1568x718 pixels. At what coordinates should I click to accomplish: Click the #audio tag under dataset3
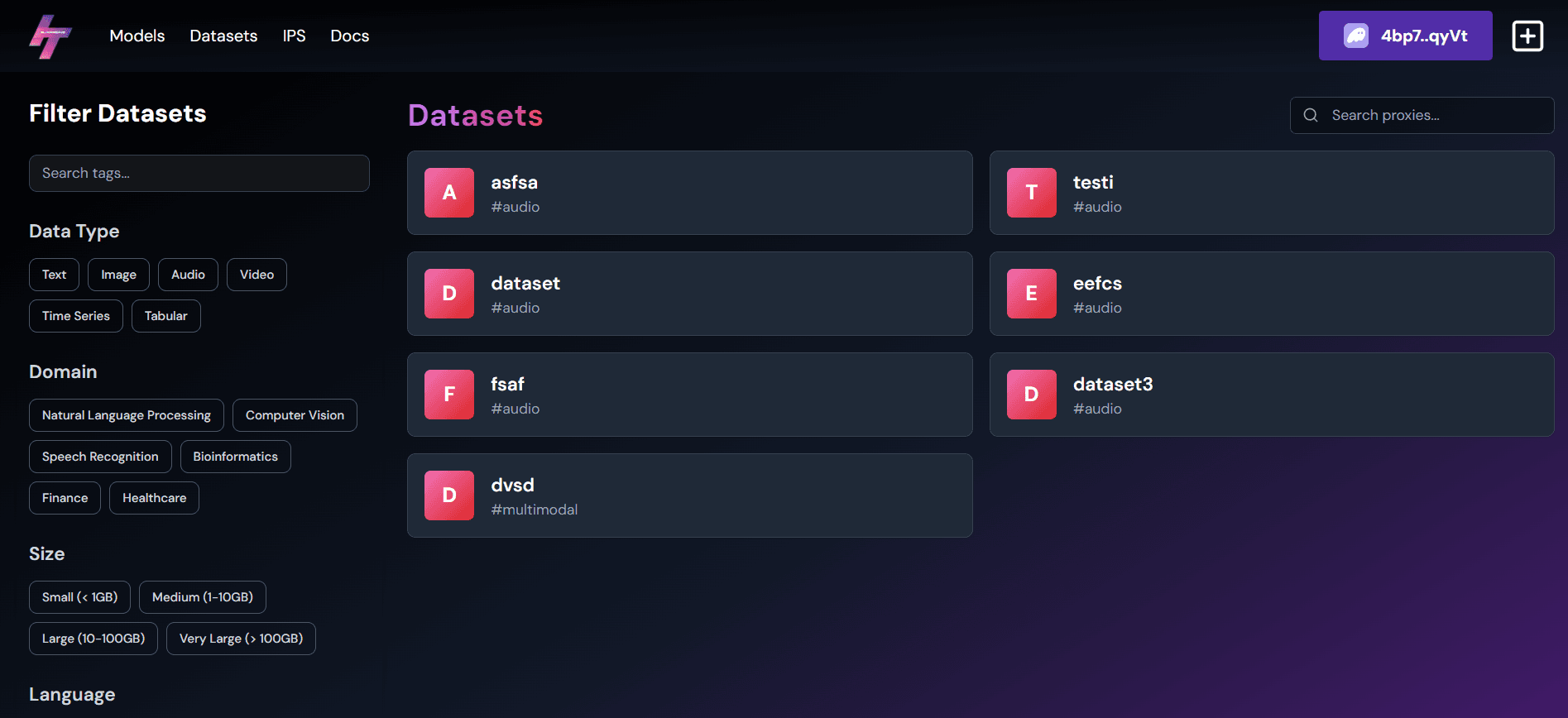click(1097, 409)
